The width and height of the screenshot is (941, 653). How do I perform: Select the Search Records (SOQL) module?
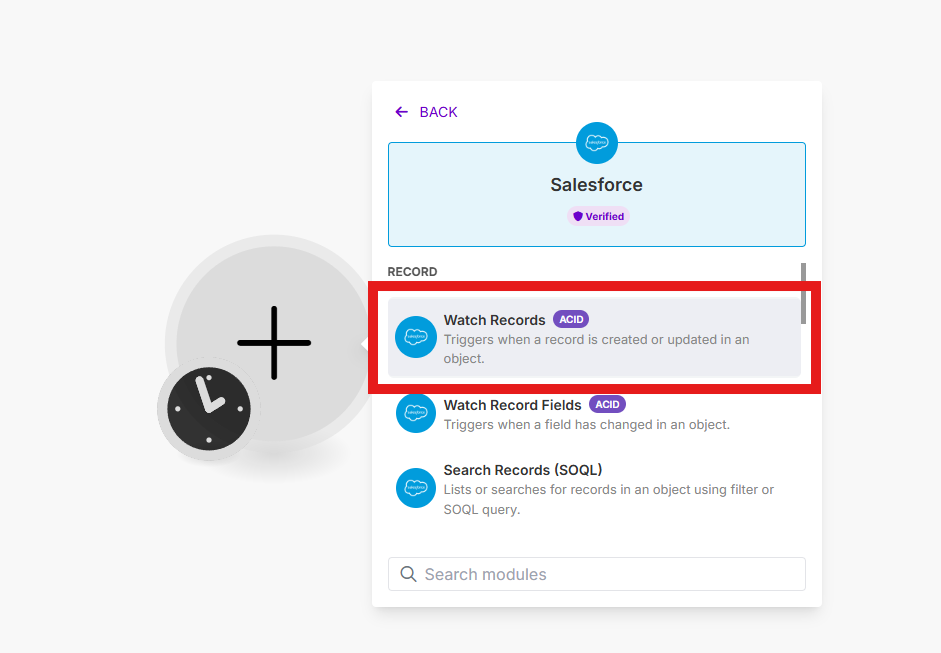click(x=594, y=489)
